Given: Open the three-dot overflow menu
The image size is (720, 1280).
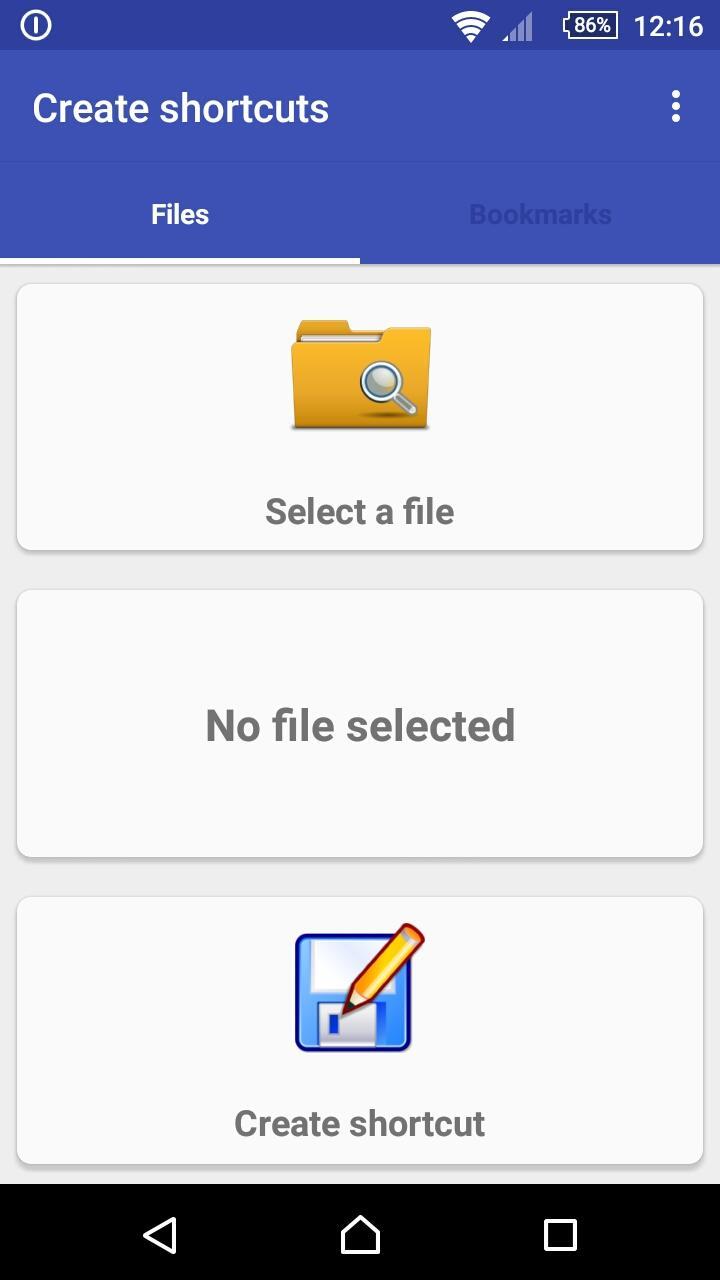Looking at the screenshot, I should click(676, 107).
